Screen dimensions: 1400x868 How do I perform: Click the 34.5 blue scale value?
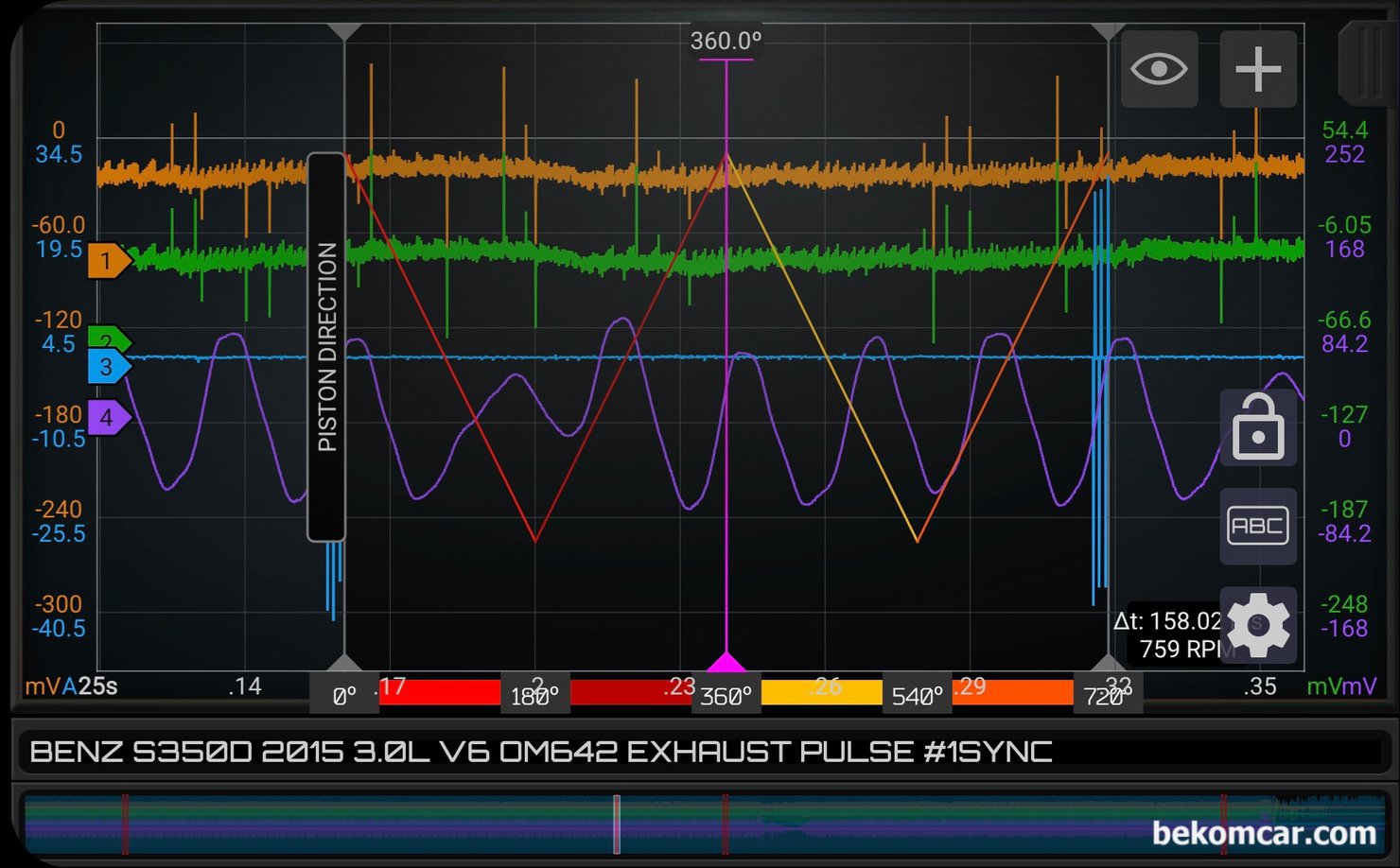(x=59, y=154)
